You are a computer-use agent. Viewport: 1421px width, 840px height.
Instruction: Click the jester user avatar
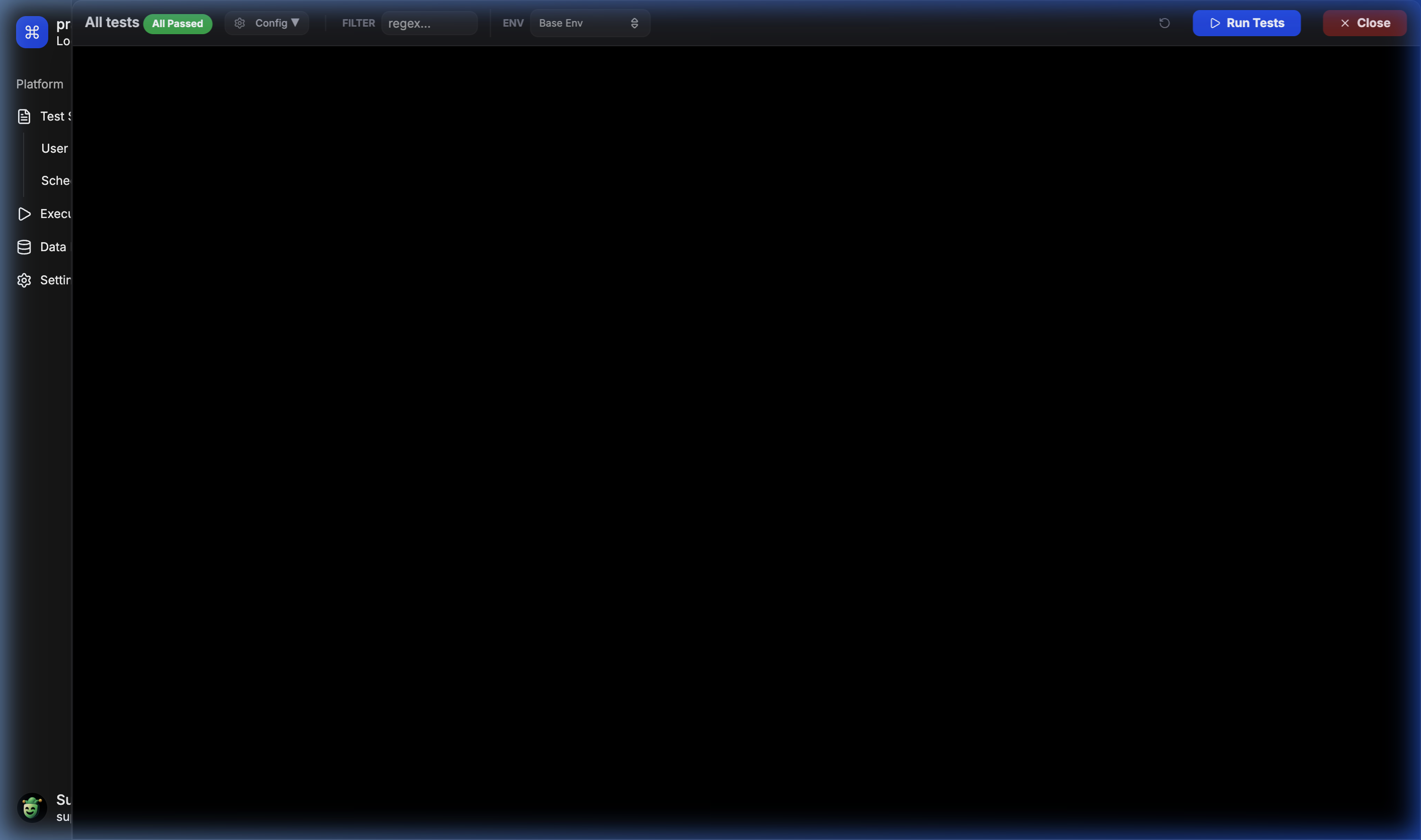pyautogui.click(x=32, y=807)
